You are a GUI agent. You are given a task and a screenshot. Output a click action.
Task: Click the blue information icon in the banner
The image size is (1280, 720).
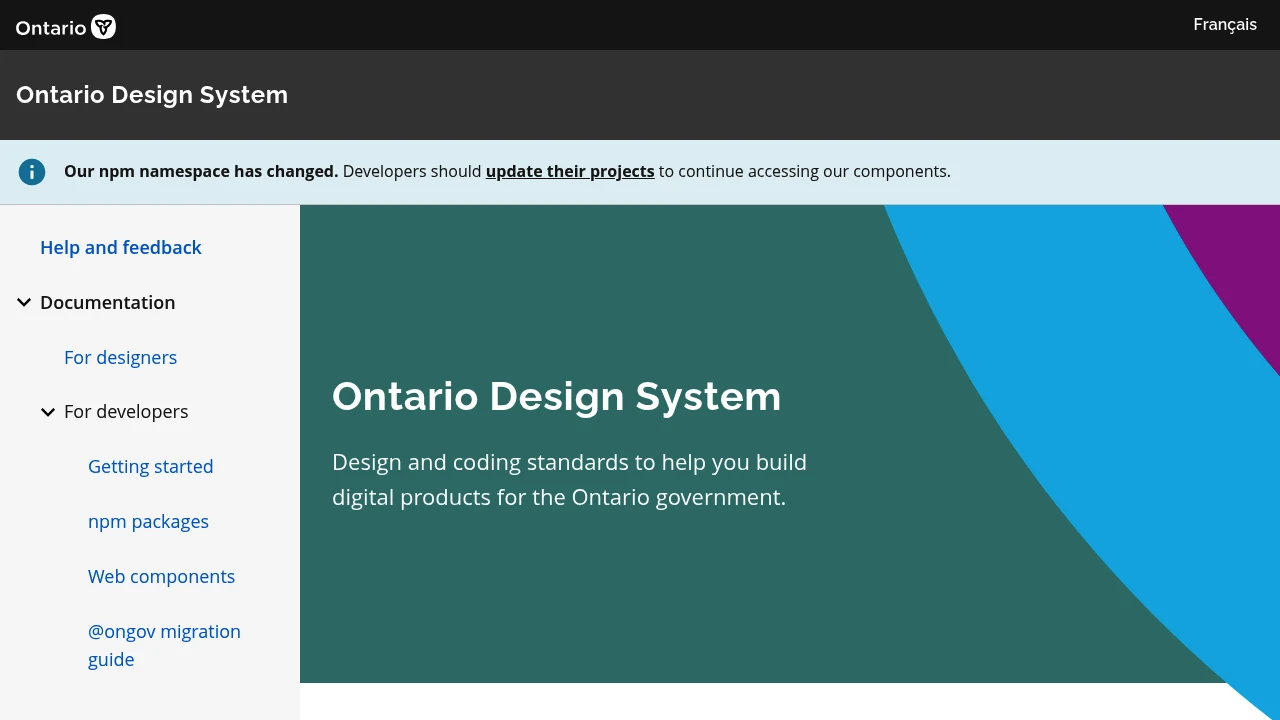[32, 172]
